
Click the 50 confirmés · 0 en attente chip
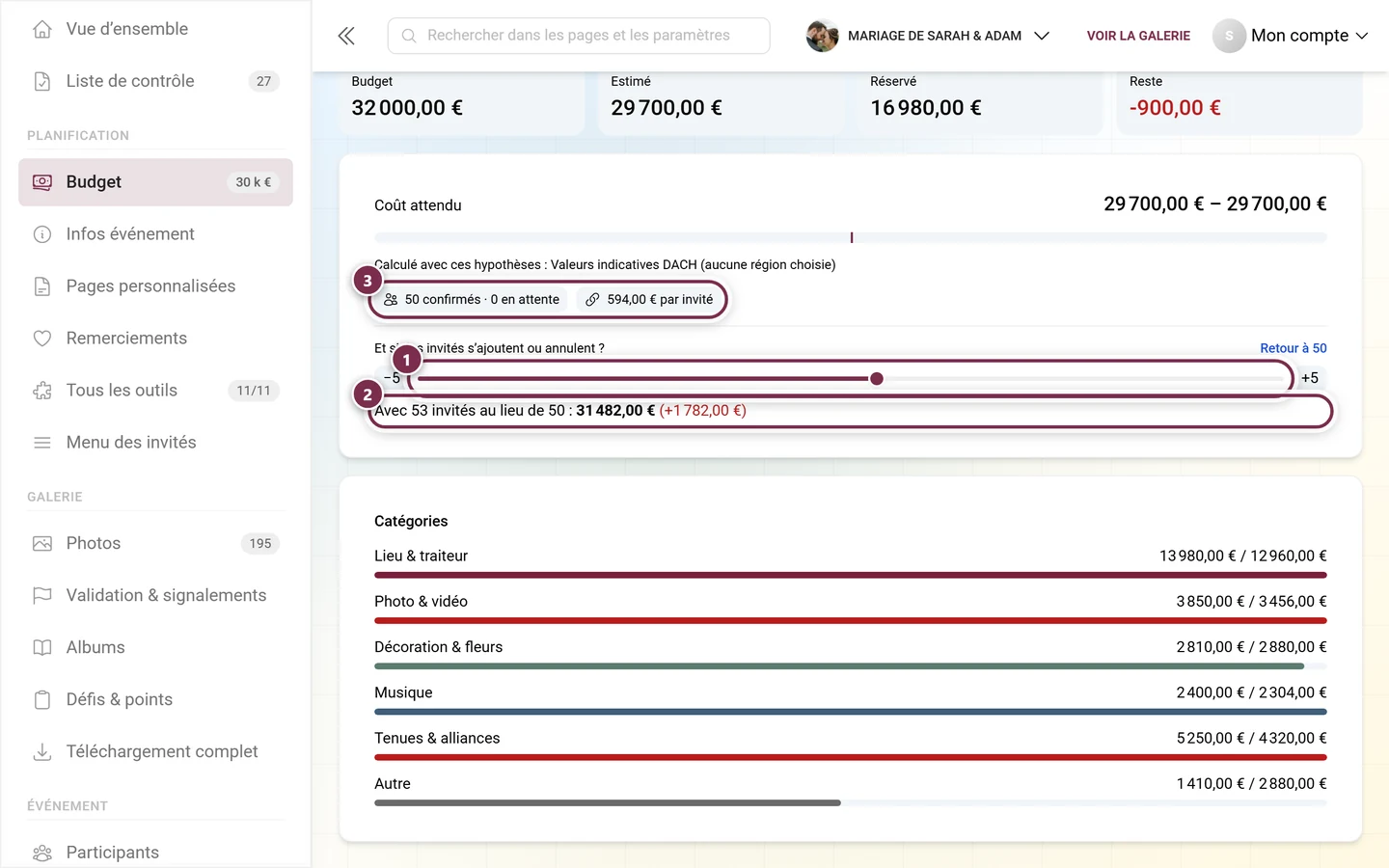pos(472,300)
